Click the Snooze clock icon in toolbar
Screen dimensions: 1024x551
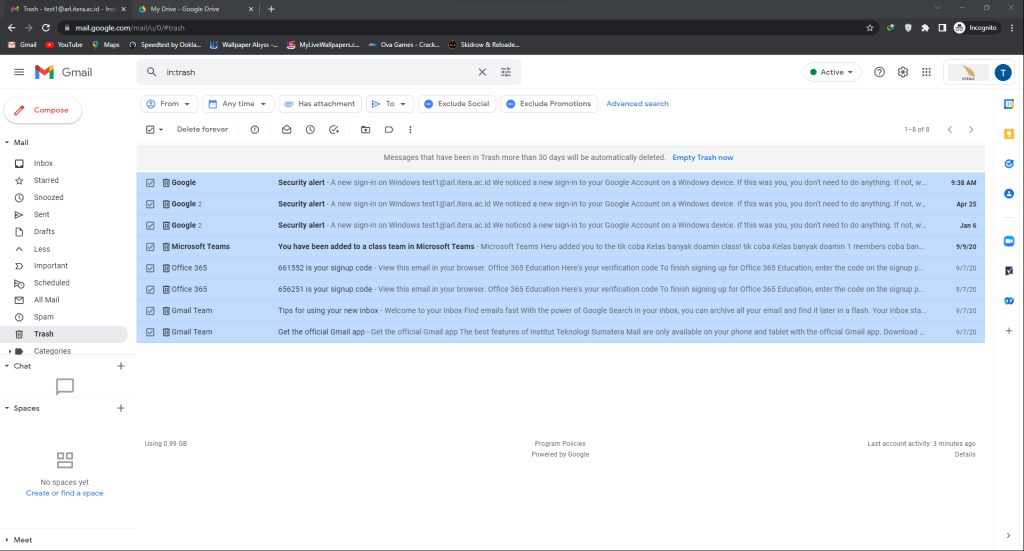310,129
